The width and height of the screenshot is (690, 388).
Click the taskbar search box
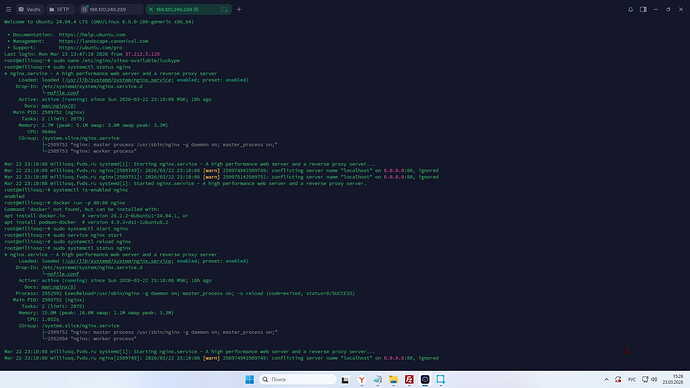[x=297, y=379]
